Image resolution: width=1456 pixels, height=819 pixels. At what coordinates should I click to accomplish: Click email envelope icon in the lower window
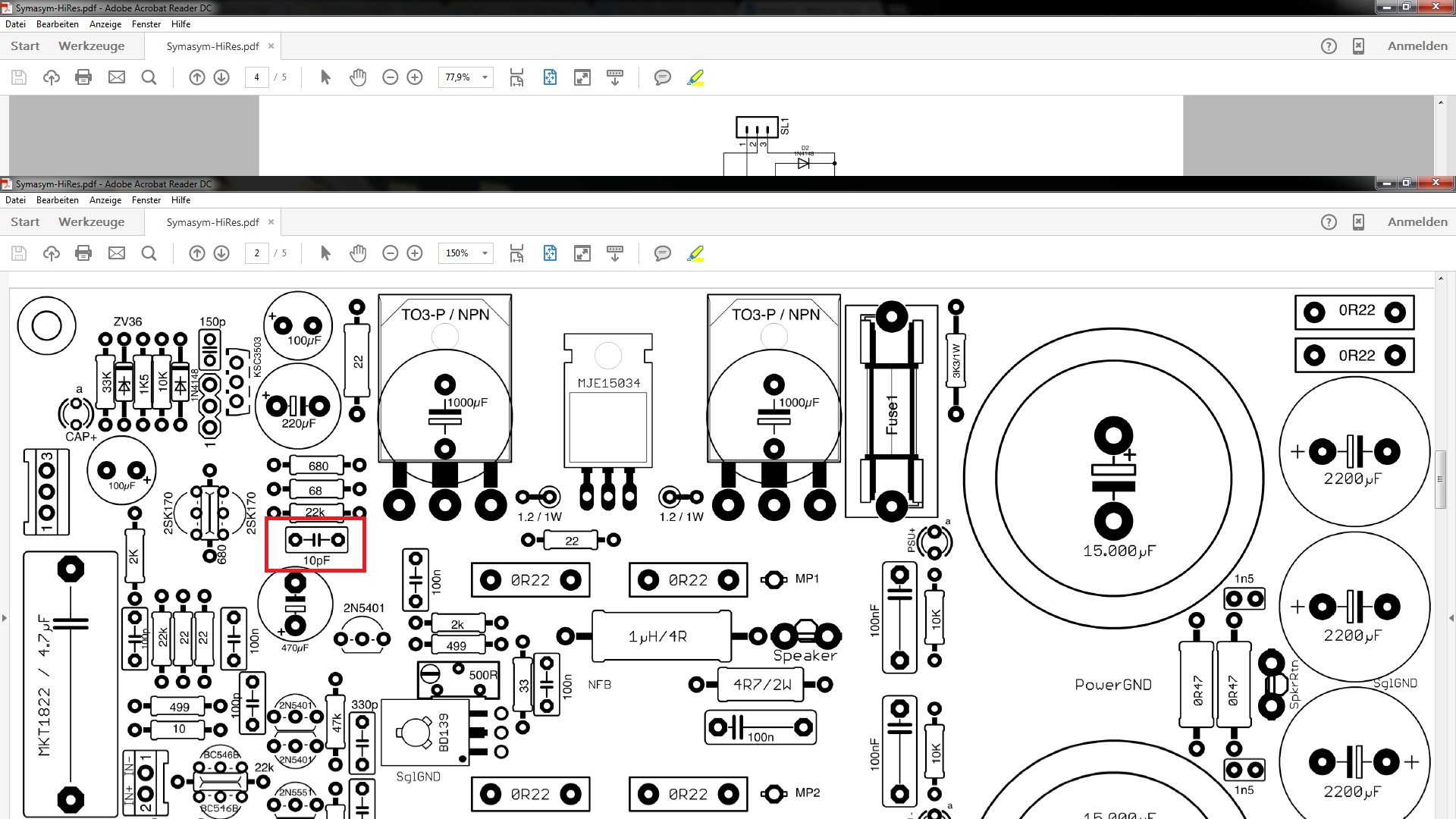[117, 253]
